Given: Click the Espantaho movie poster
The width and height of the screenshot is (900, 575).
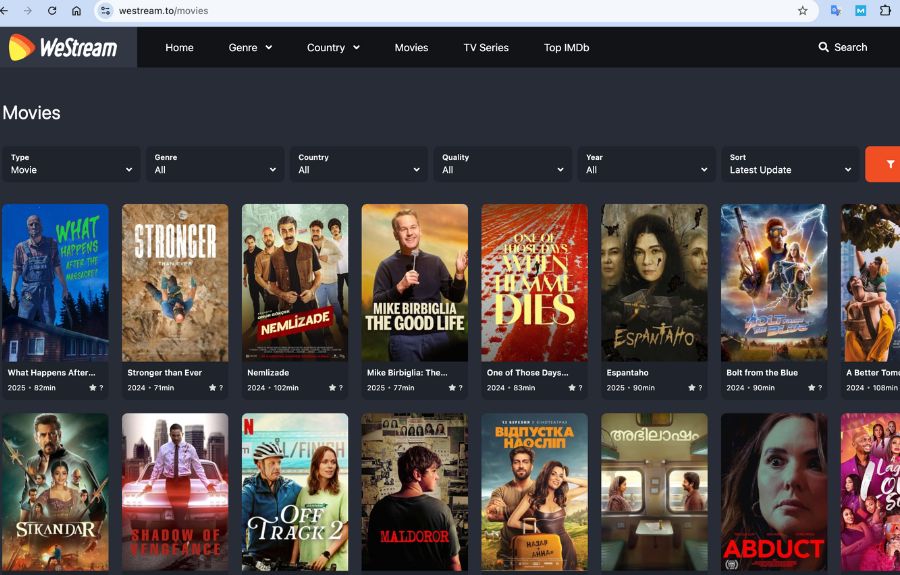Looking at the screenshot, I should 654,282.
